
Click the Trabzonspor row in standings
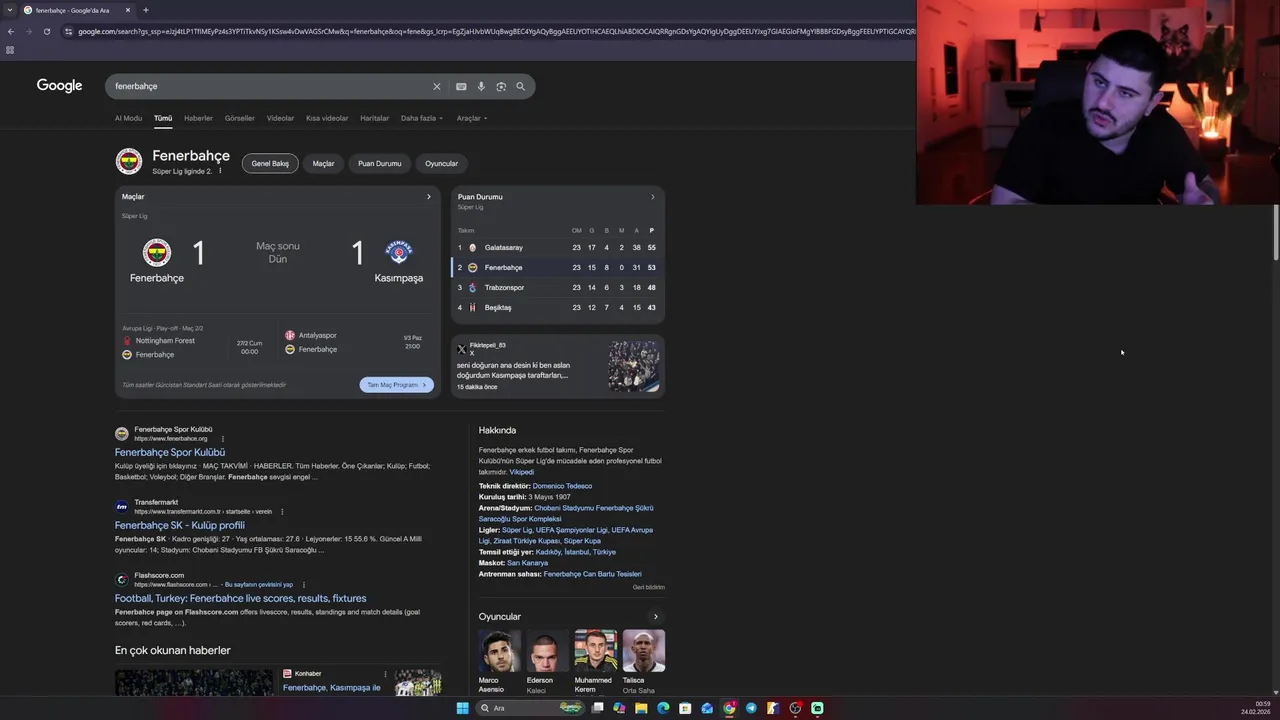[x=558, y=288]
